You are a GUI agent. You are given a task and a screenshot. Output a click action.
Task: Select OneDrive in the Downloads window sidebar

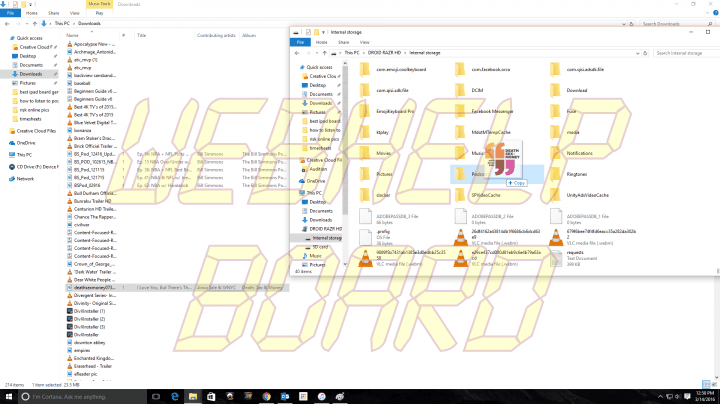pyautogui.click(x=26, y=143)
